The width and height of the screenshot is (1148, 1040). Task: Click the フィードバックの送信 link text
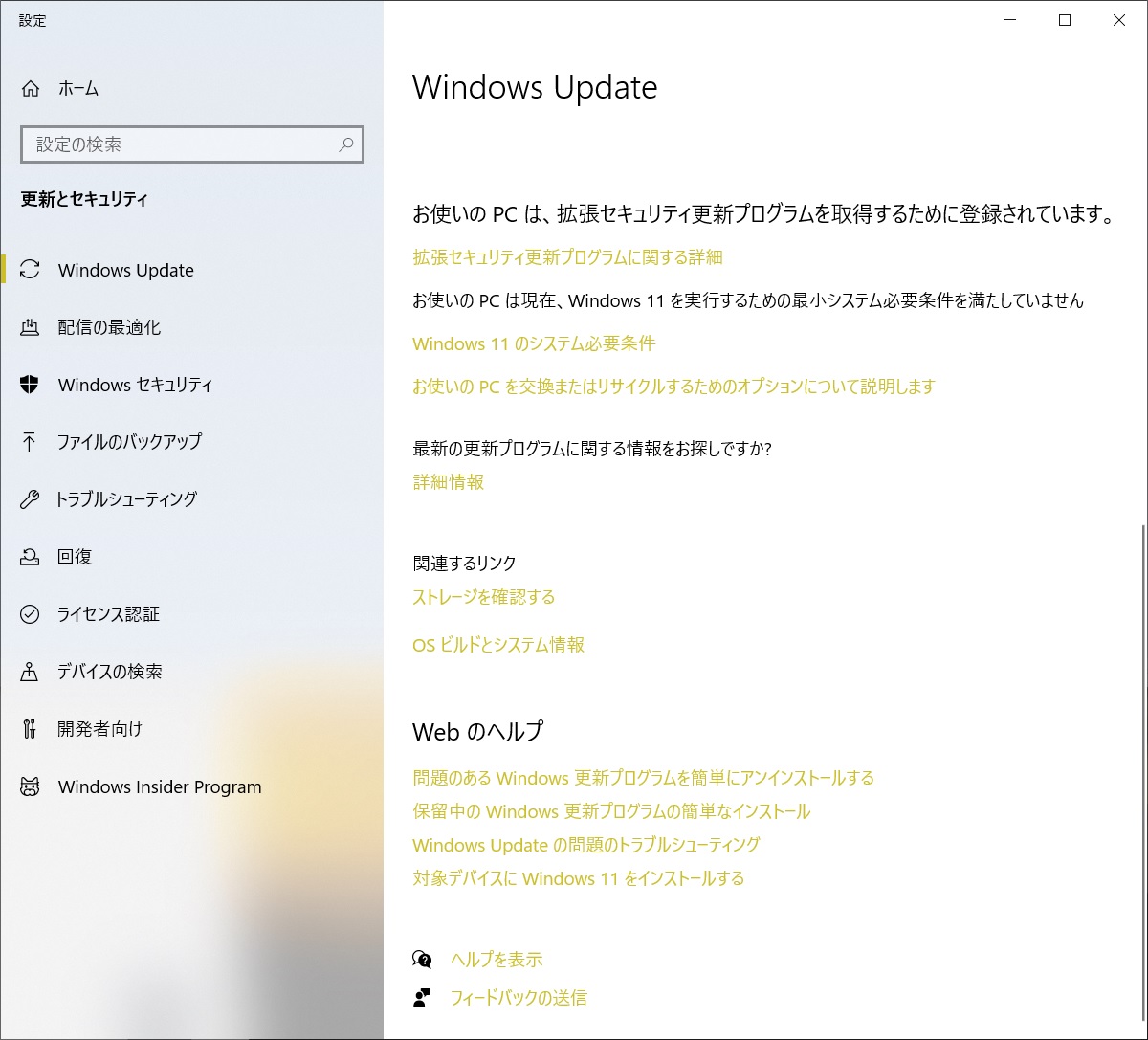click(519, 998)
